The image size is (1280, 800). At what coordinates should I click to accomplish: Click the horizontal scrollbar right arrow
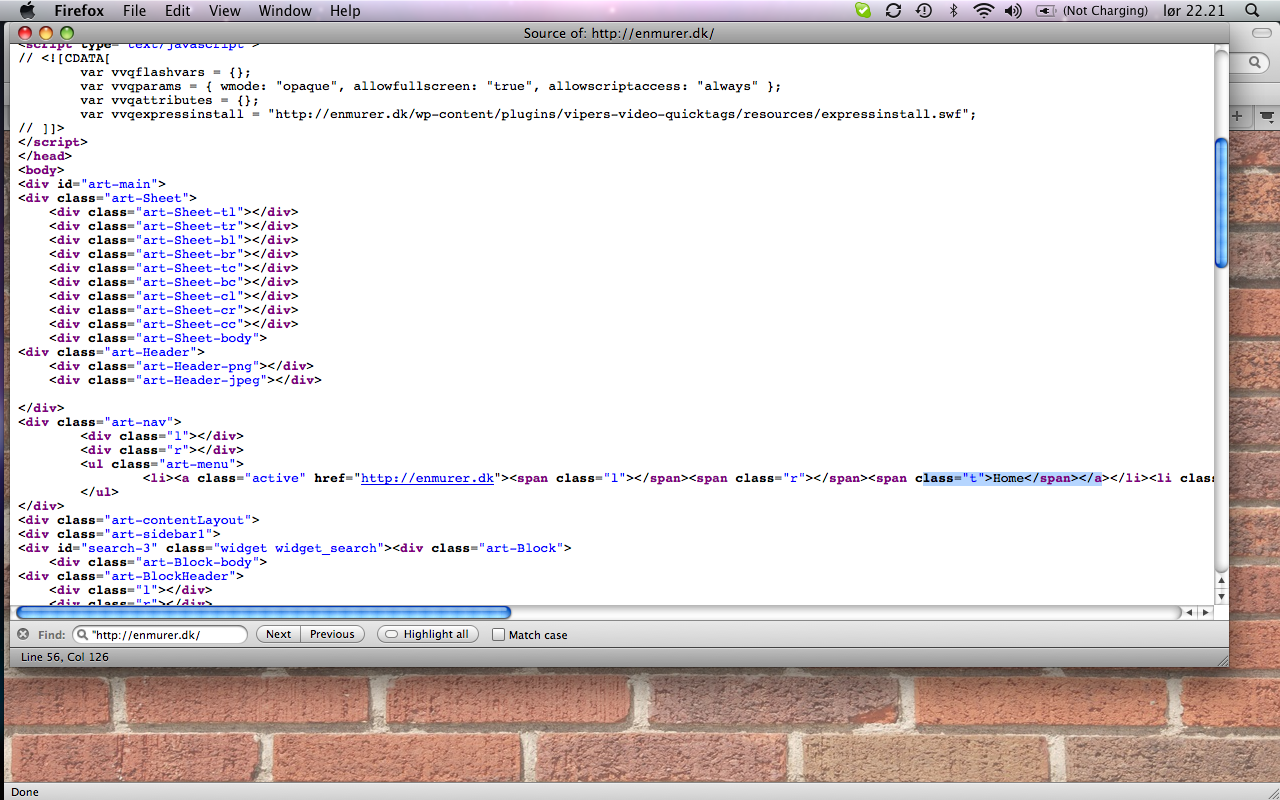[x=1206, y=612]
